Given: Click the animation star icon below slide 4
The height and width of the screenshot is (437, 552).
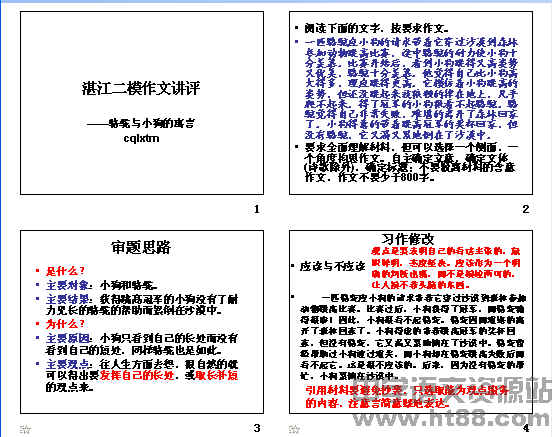Looking at the screenshot, I should click(x=294, y=429).
